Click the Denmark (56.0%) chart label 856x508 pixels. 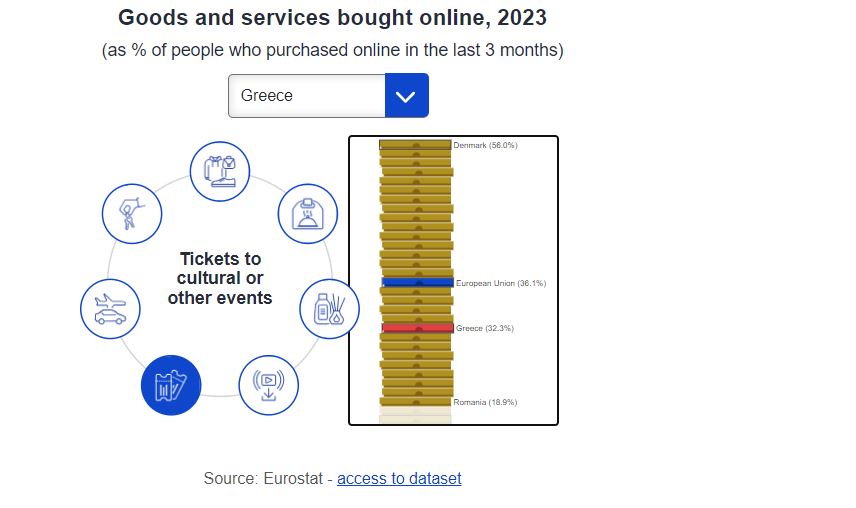point(485,145)
